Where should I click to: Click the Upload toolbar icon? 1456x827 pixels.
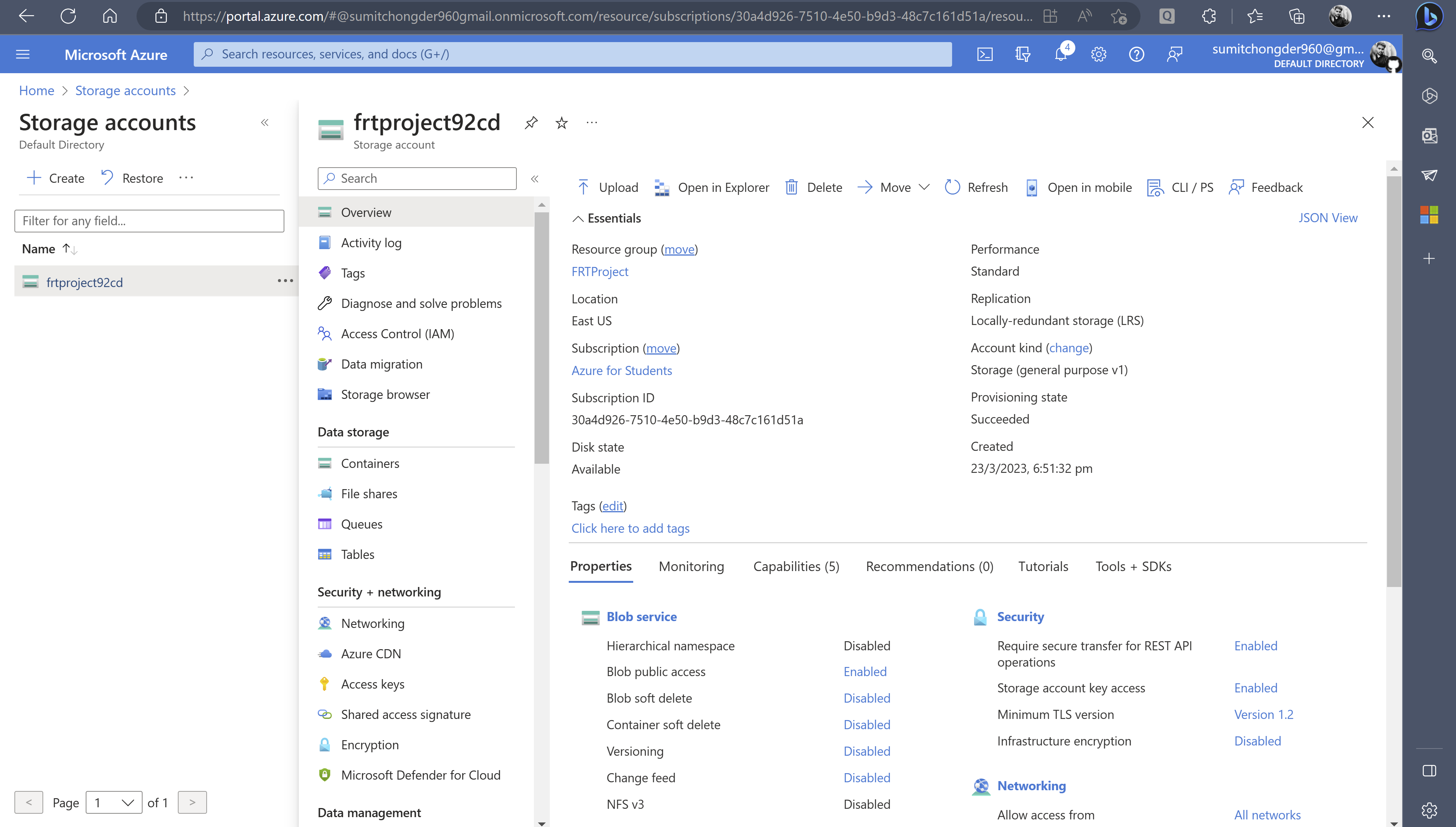(x=583, y=187)
